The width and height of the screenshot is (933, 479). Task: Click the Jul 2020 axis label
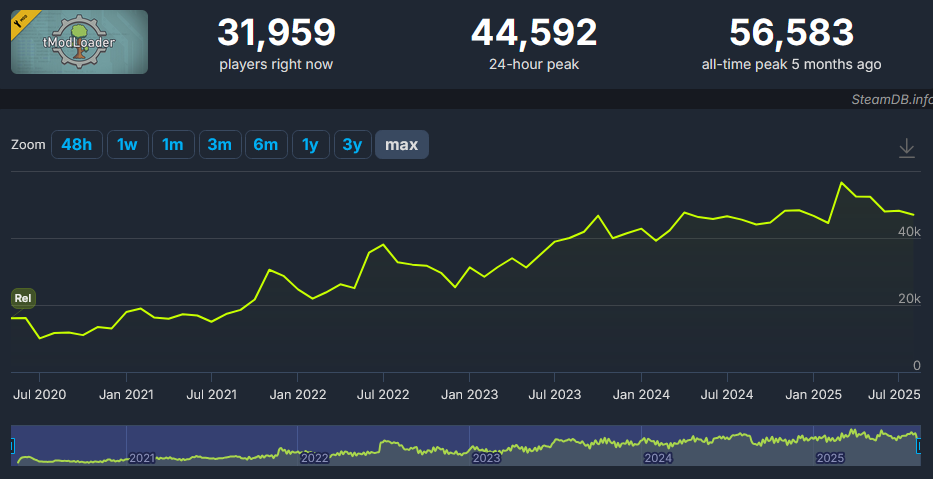(40, 395)
